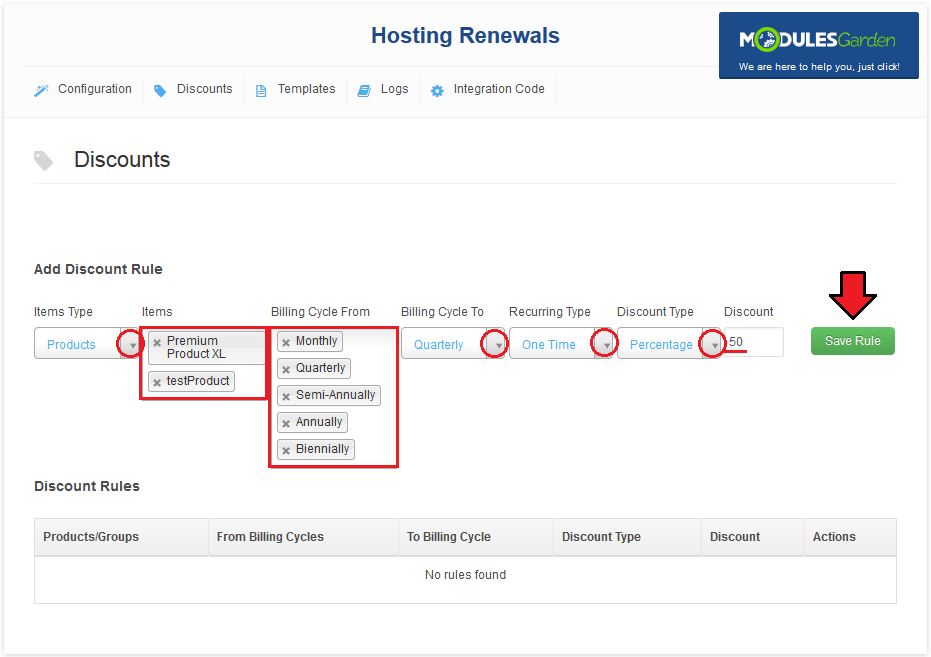Click the Discount column header in table
The image size is (931, 657).
[753, 537]
